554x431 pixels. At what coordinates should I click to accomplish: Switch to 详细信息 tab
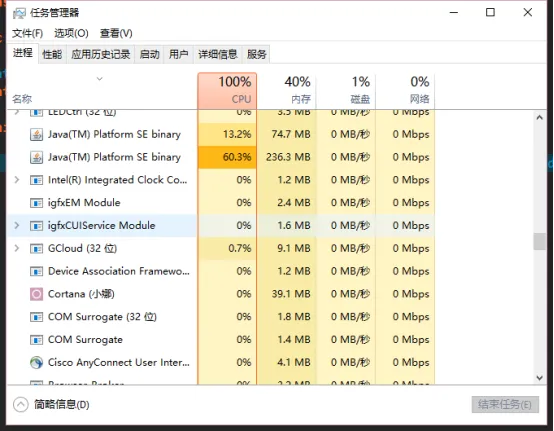tap(218, 54)
